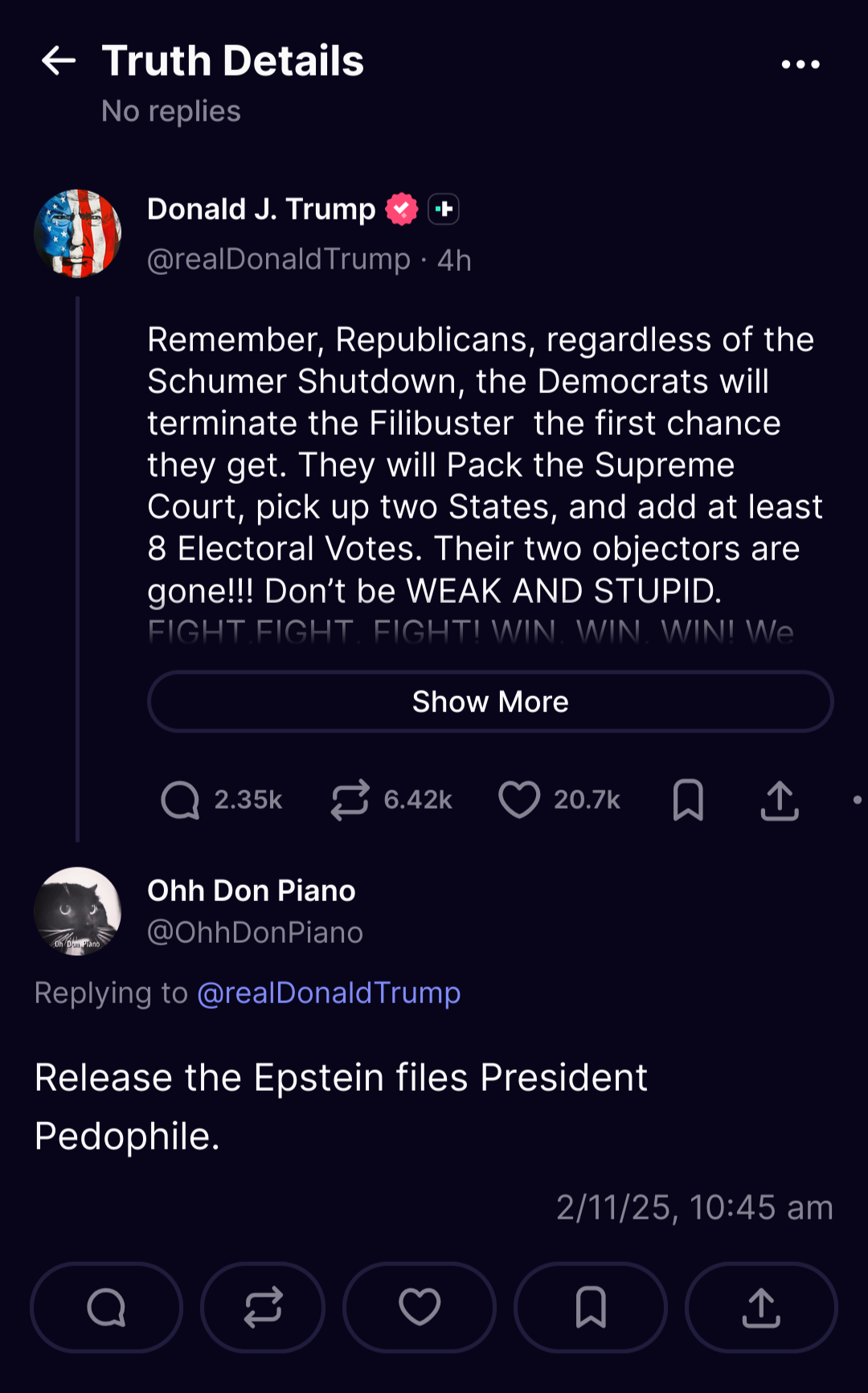Open Ohh Don Piano's cat avatar
Image resolution: width=868 pixels, height=1393 pixels.
78,911
